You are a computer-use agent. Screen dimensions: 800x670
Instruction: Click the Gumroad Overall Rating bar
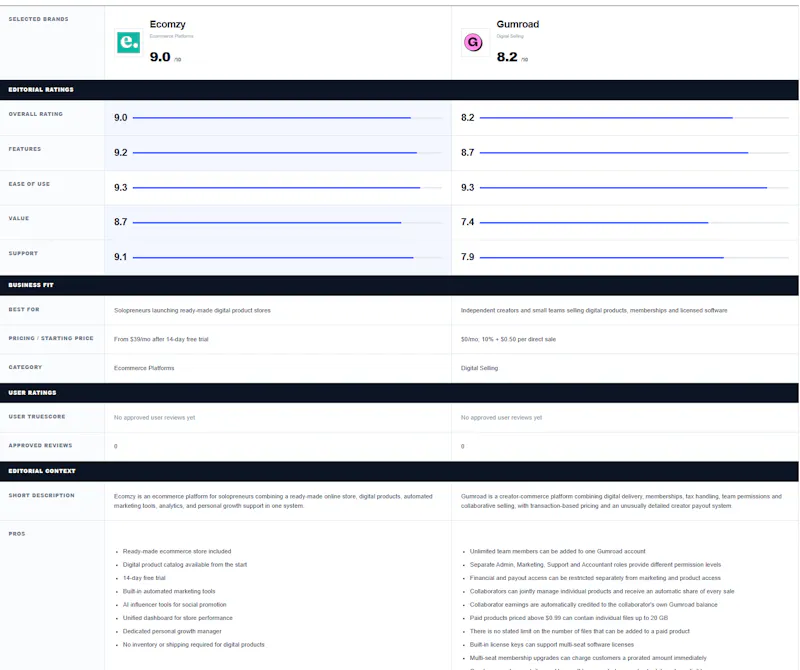tap(634, 118)
